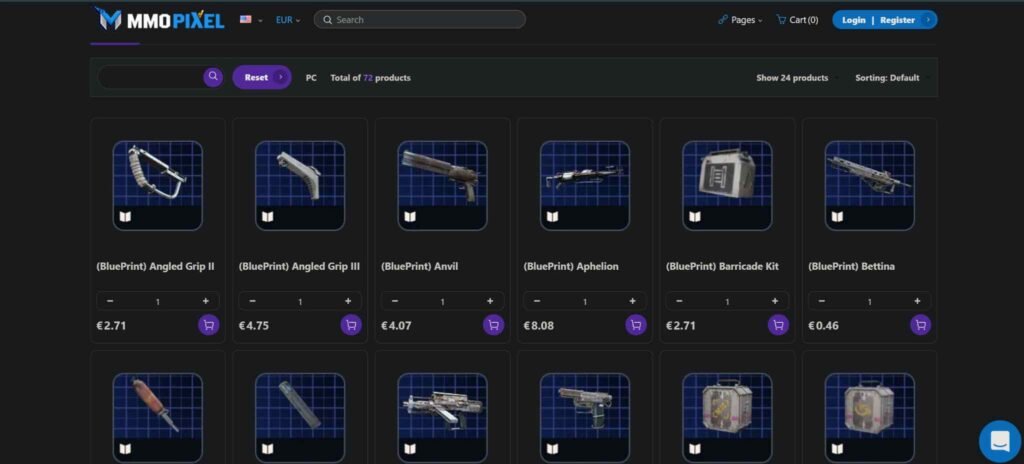This screenshot has height=464, width=1024.
Task: Open the Pages menu
Action: point(740,20)
